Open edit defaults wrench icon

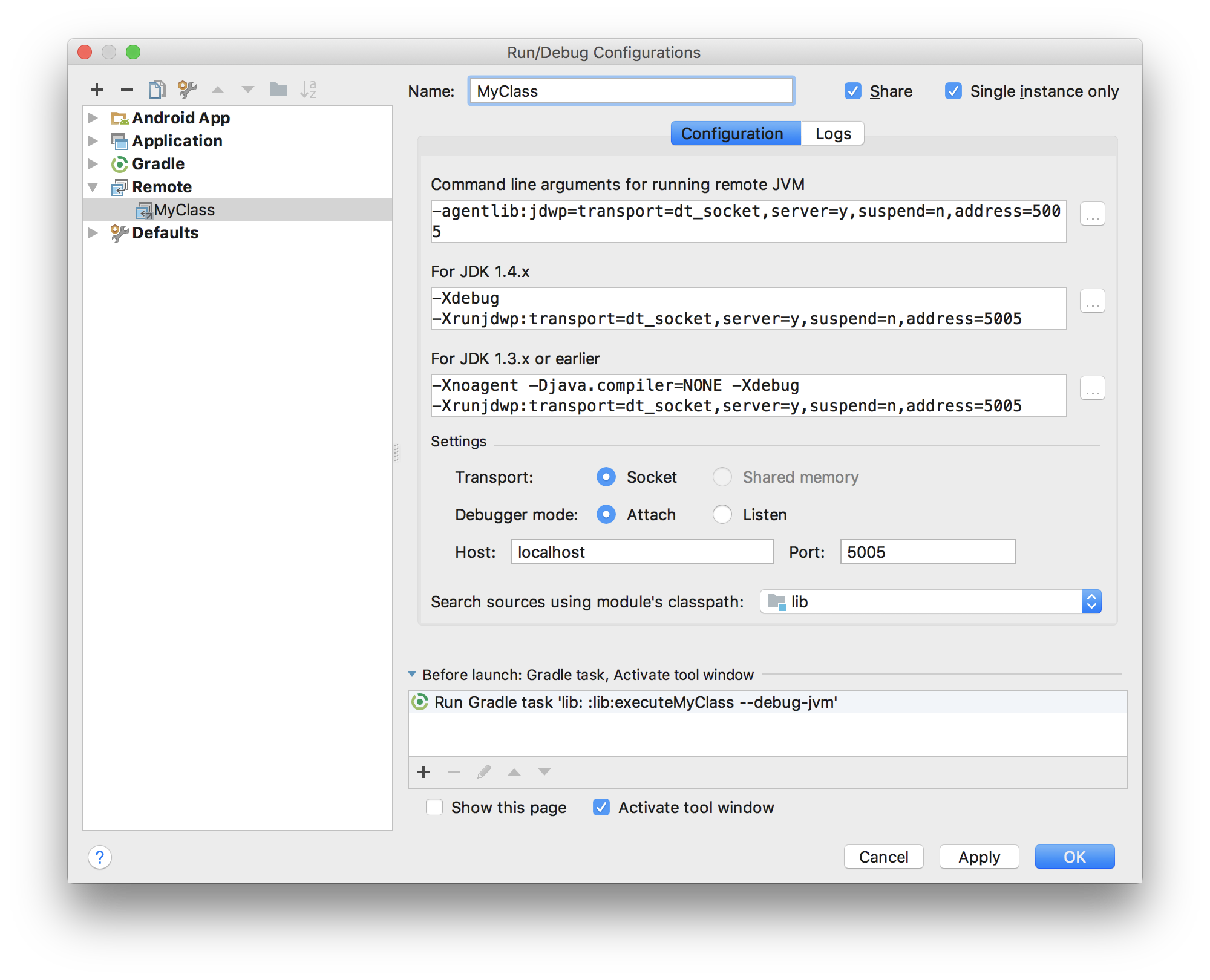click(188, 90)
